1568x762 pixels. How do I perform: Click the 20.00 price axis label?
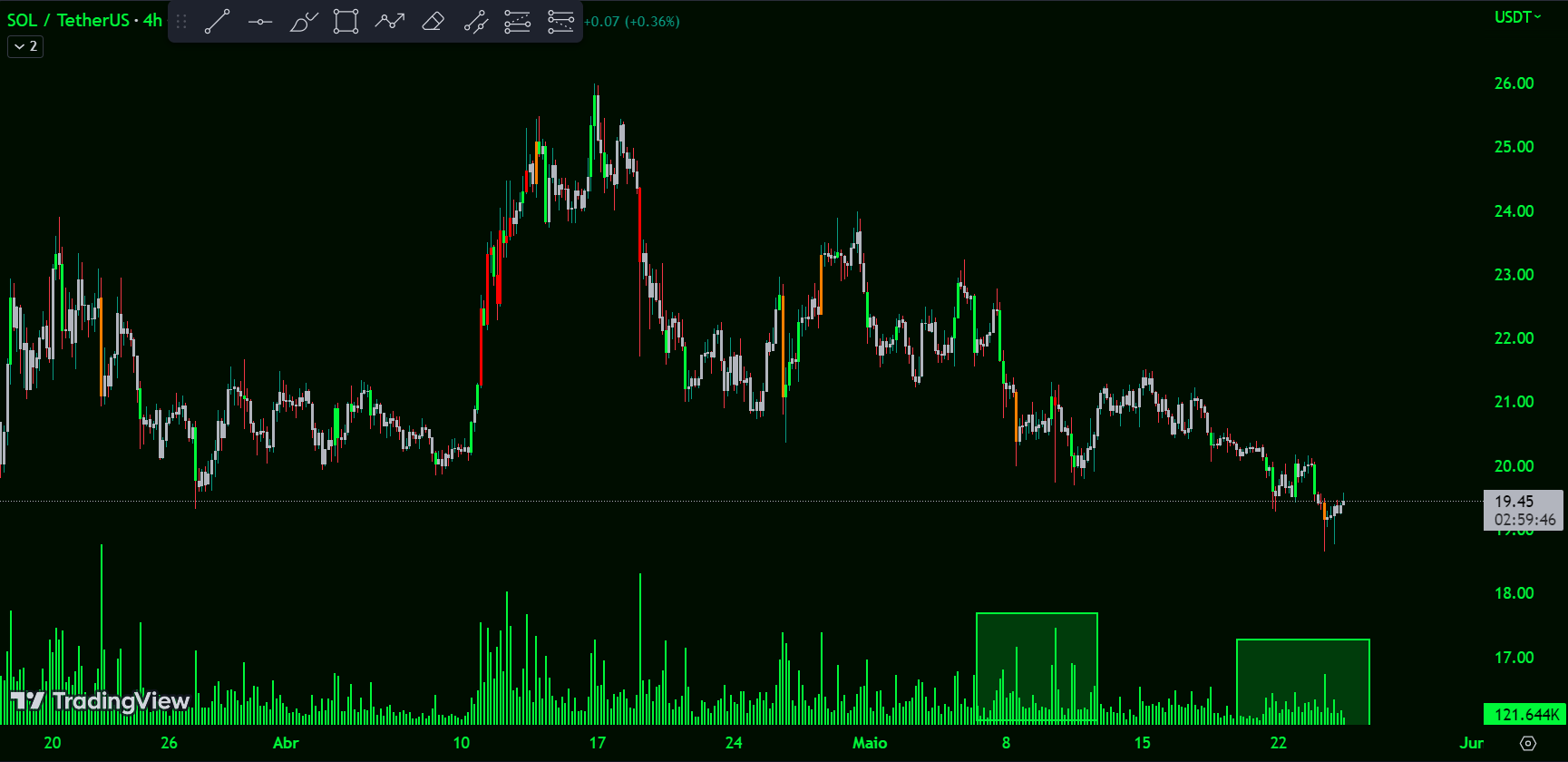point(1514,466)
